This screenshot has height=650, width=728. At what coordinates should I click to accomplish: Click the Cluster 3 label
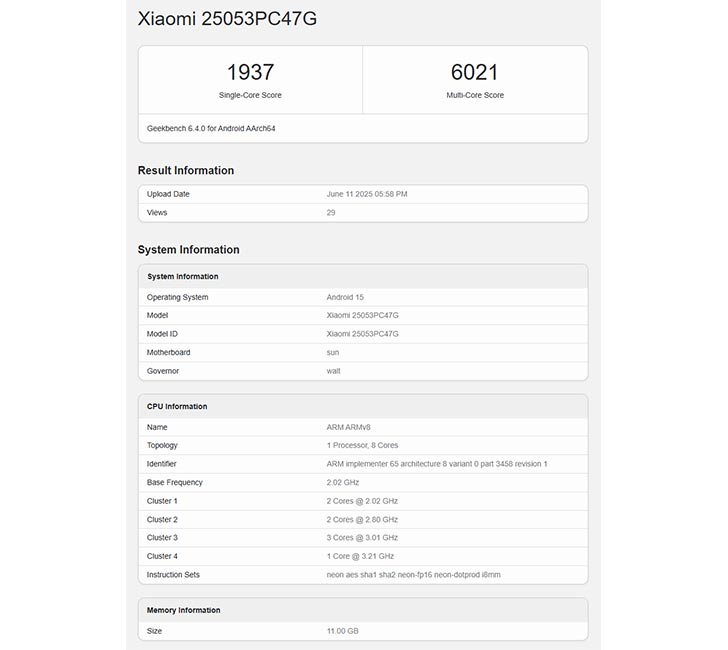[162, 538]
